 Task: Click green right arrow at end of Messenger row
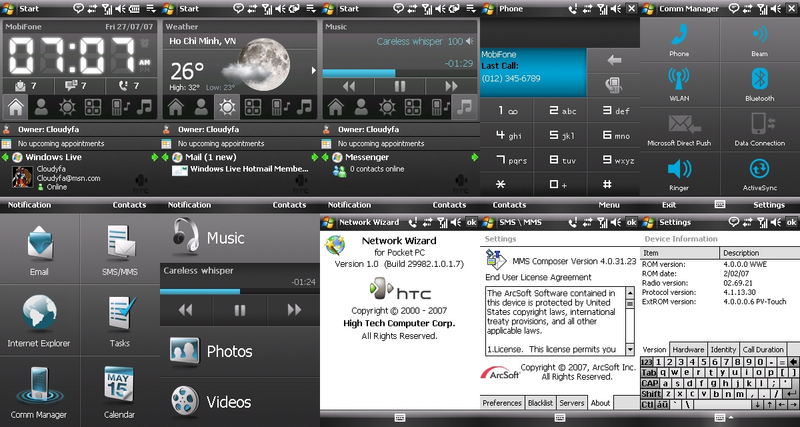tap(475, 157)
